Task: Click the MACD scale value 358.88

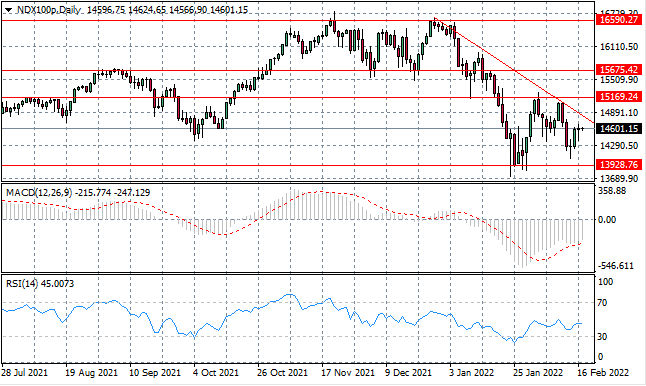Action: pos(612,191)
